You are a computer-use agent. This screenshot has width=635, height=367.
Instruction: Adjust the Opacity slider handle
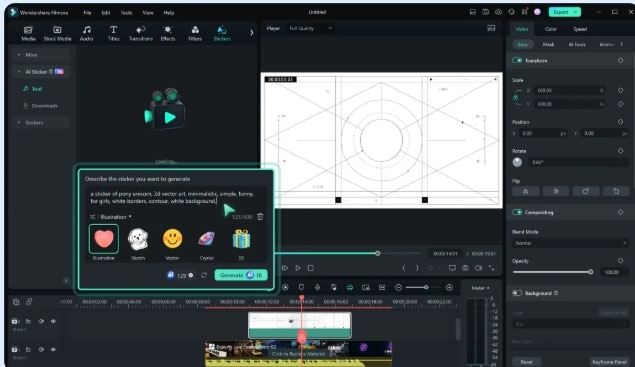[590, 272]
